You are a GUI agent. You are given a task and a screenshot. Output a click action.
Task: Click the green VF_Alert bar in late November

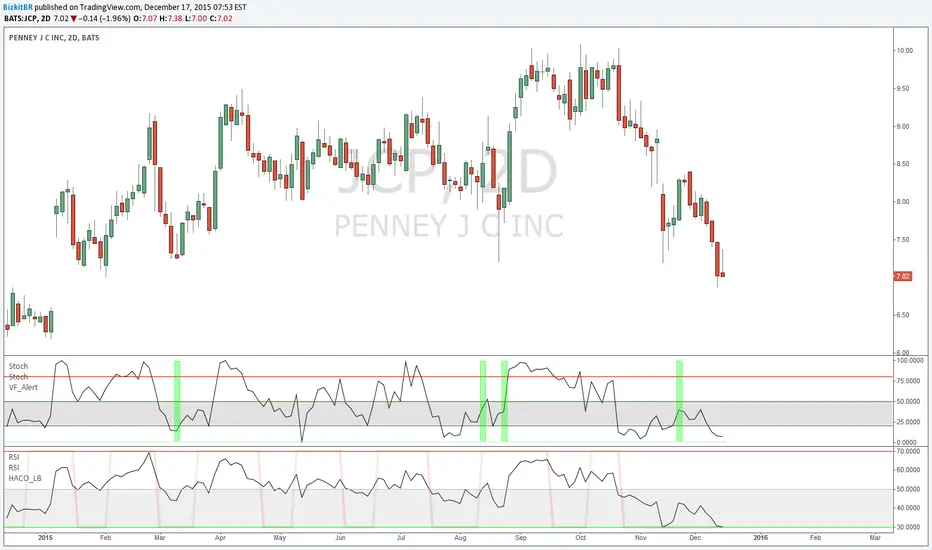[x=679, y=401]
